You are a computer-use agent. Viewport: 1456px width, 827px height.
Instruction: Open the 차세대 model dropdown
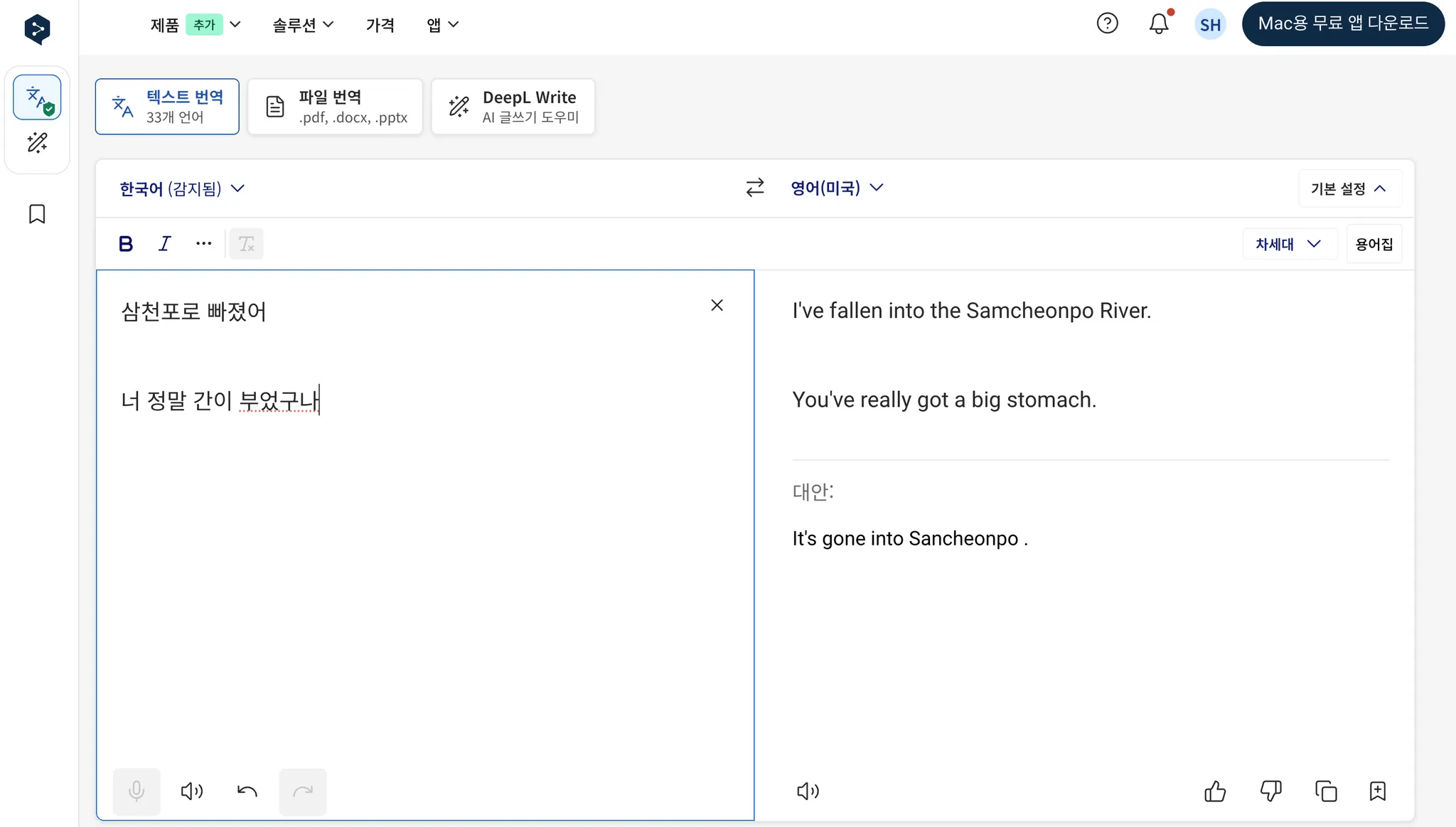coord(1288,244)
